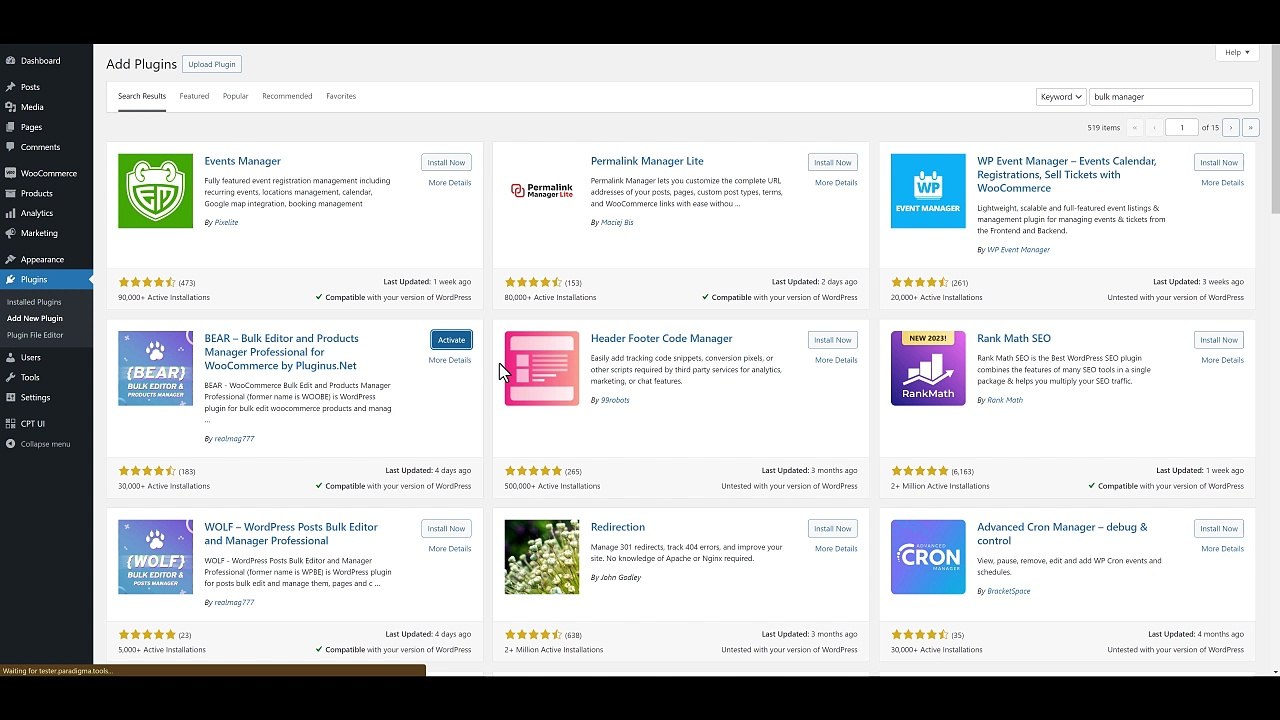Select Add New Plugin submenu item
Screen dimensions: 1280x720
(x=35, y=318)
